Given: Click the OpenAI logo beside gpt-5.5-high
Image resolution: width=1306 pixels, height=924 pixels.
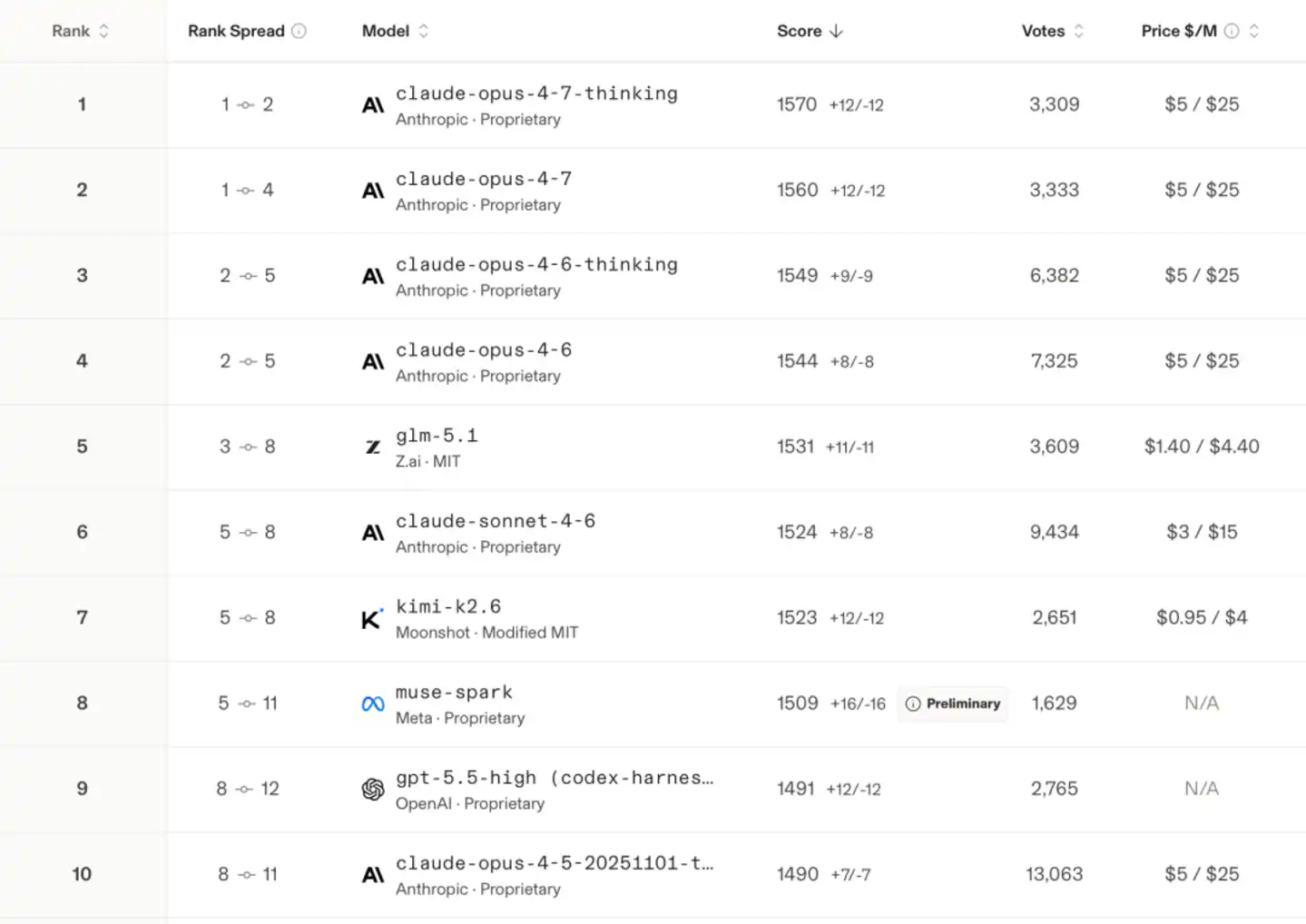Looking at the screenshot, I should (x=373, y=790).
